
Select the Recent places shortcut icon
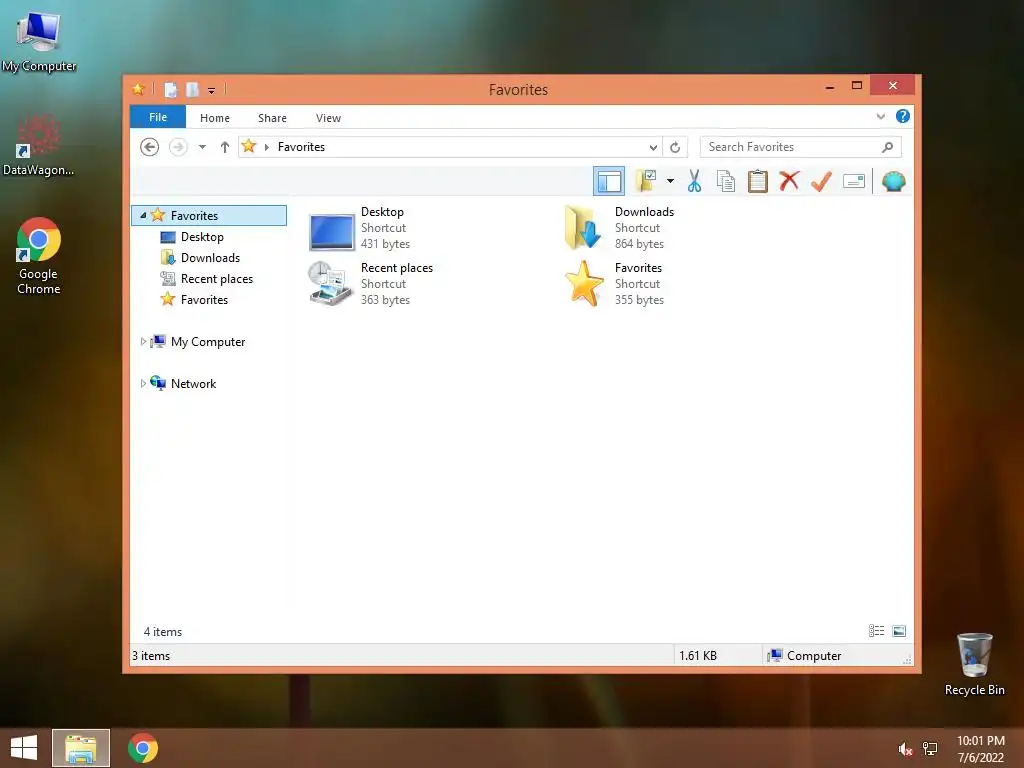coord(331,283)
